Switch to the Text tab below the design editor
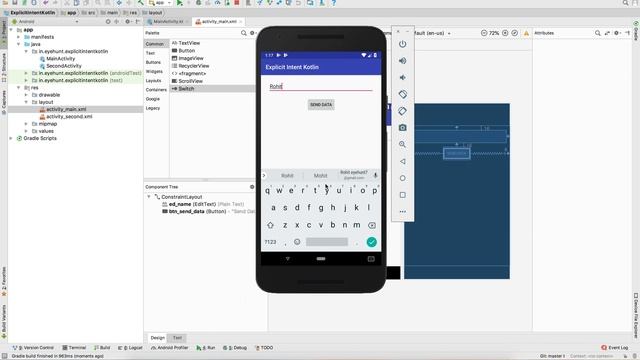Viewport: 640px width, 360px height. coord(177,338)
